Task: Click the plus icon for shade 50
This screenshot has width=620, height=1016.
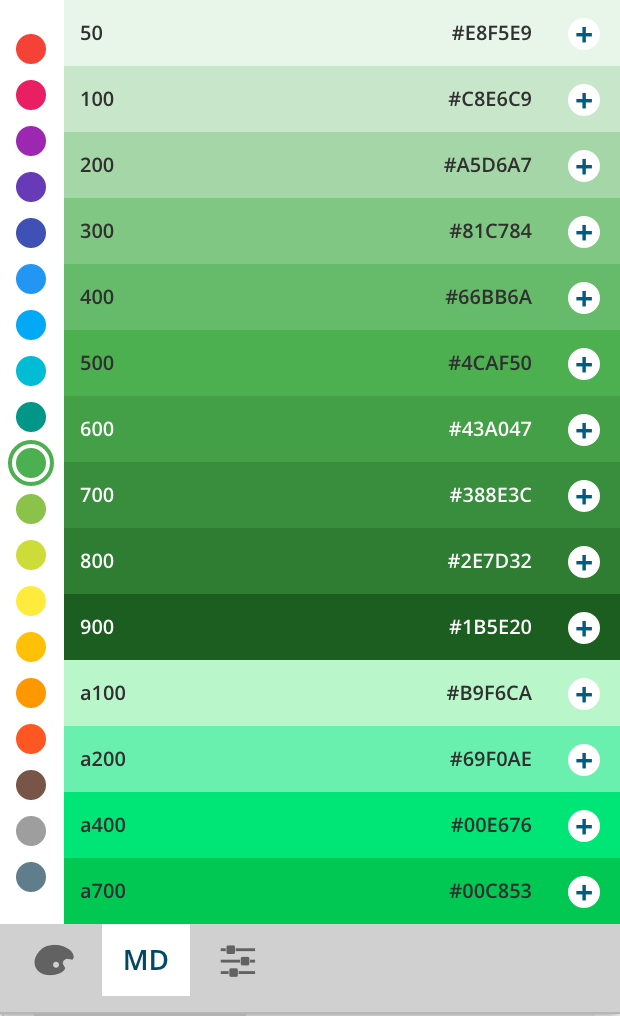Action: [x=584, y=34]
